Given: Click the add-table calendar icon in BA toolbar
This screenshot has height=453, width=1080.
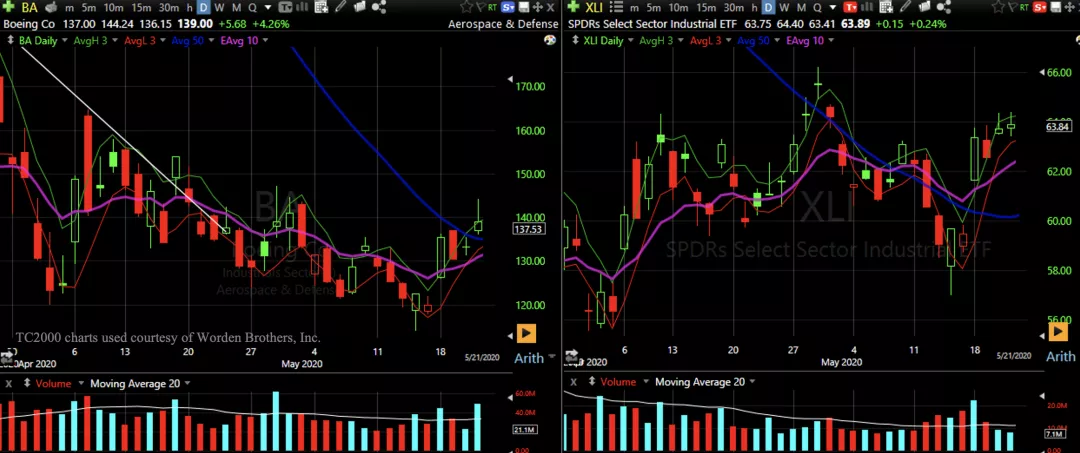Looking at the screenshot, I should point(321,7).
